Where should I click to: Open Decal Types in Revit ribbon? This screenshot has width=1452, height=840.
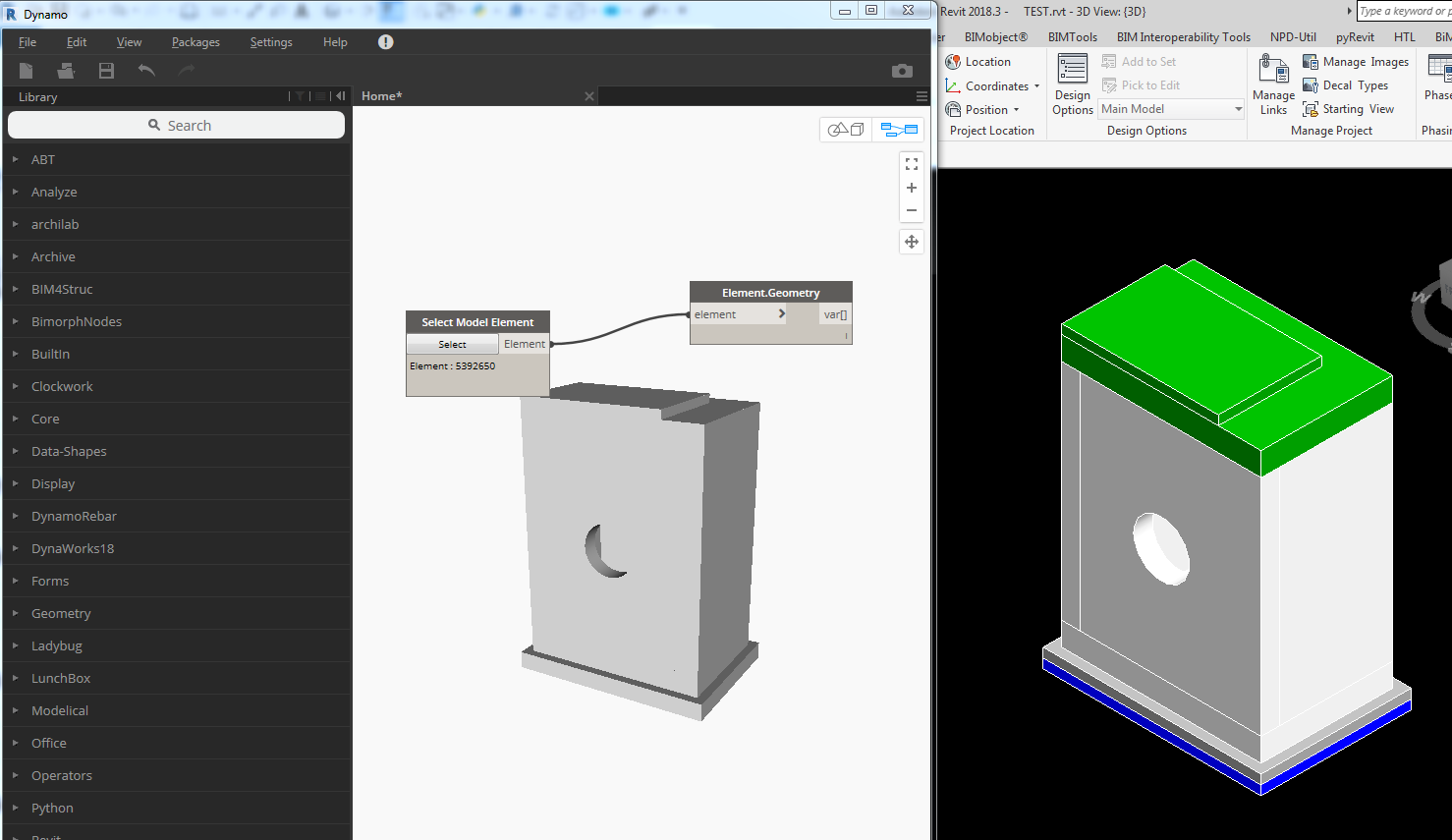point(1346,85)
